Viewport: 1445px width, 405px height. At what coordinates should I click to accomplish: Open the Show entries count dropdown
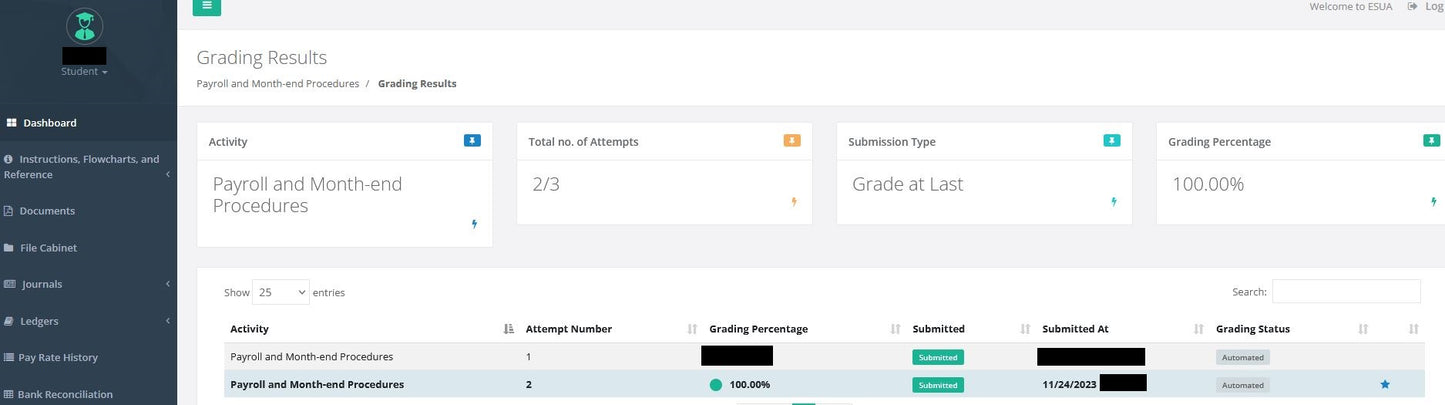[x=281, y=293]
